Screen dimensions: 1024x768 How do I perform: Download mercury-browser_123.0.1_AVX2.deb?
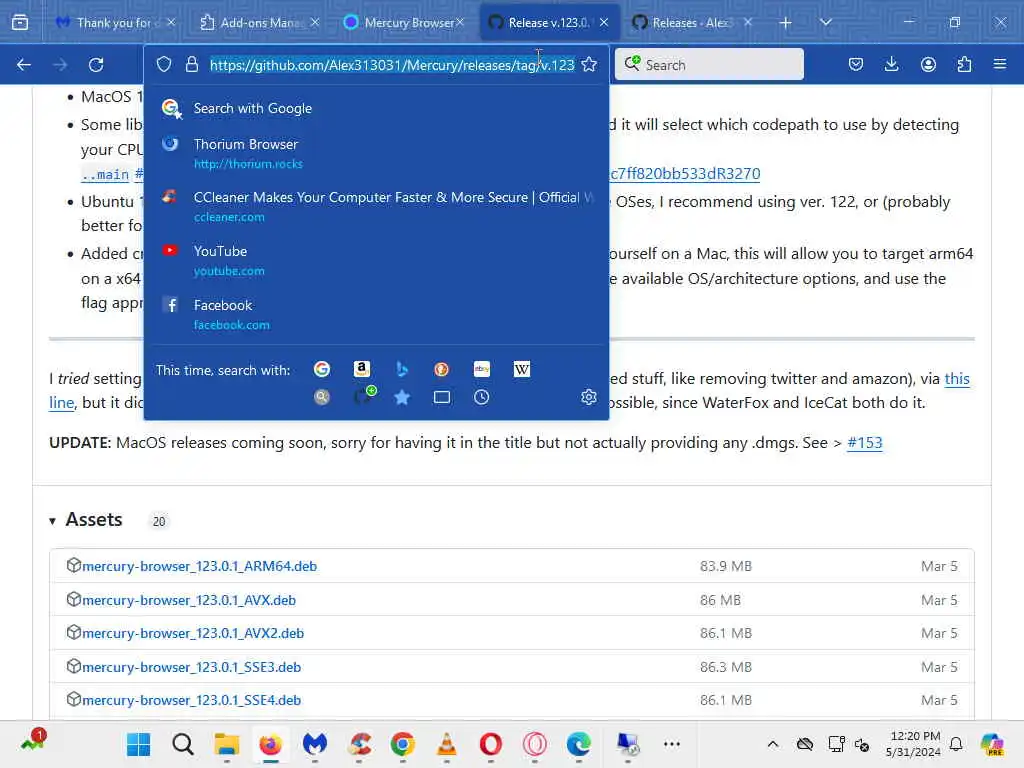click(193, 633)
